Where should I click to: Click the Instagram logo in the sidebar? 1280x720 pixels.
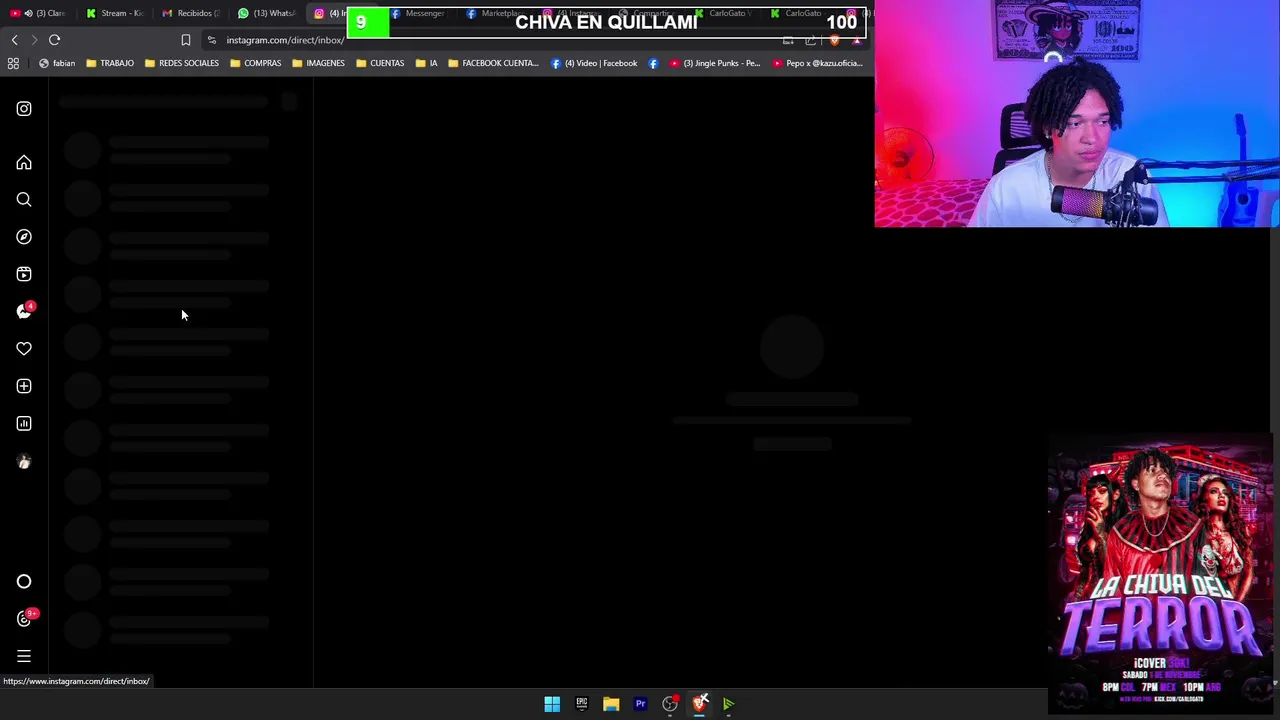(x=24, y=109)
